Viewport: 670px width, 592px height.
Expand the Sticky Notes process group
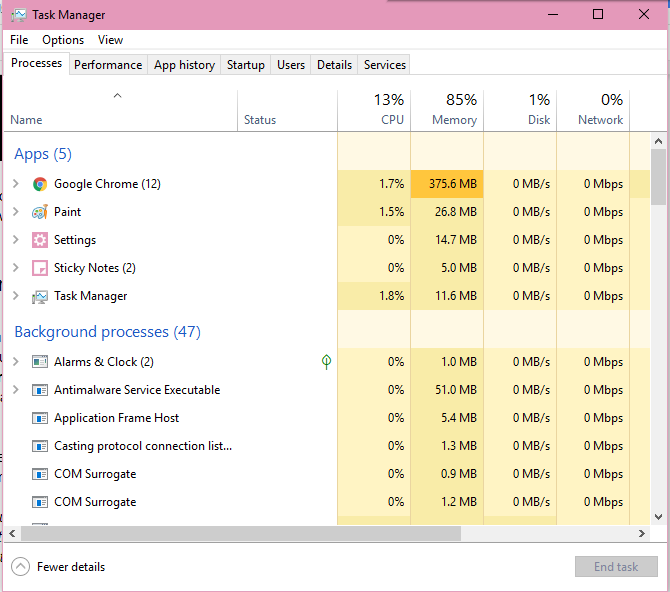(x=15, y=268)
